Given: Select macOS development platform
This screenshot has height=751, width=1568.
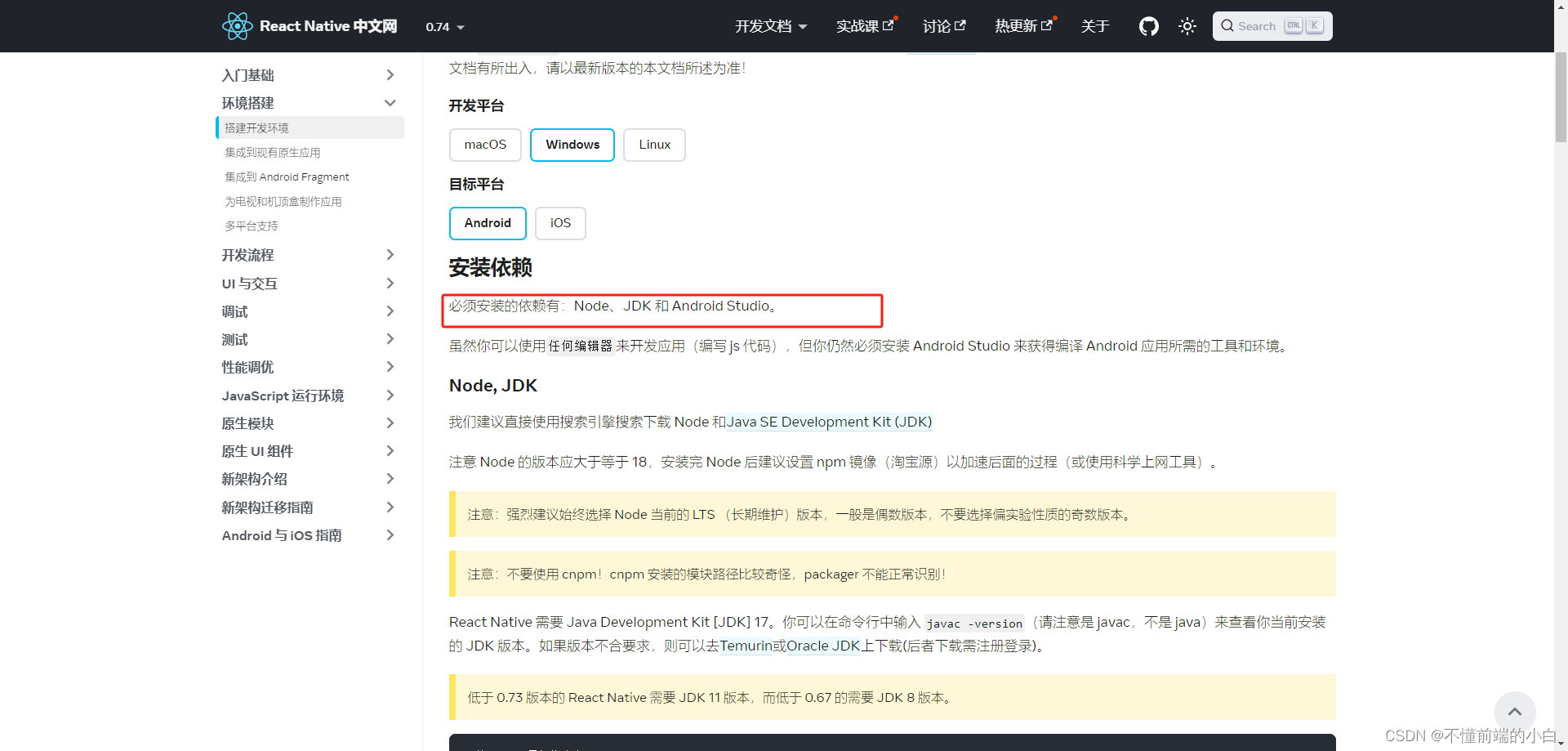Looking at the screenshot, I should [x=485, y=145].
